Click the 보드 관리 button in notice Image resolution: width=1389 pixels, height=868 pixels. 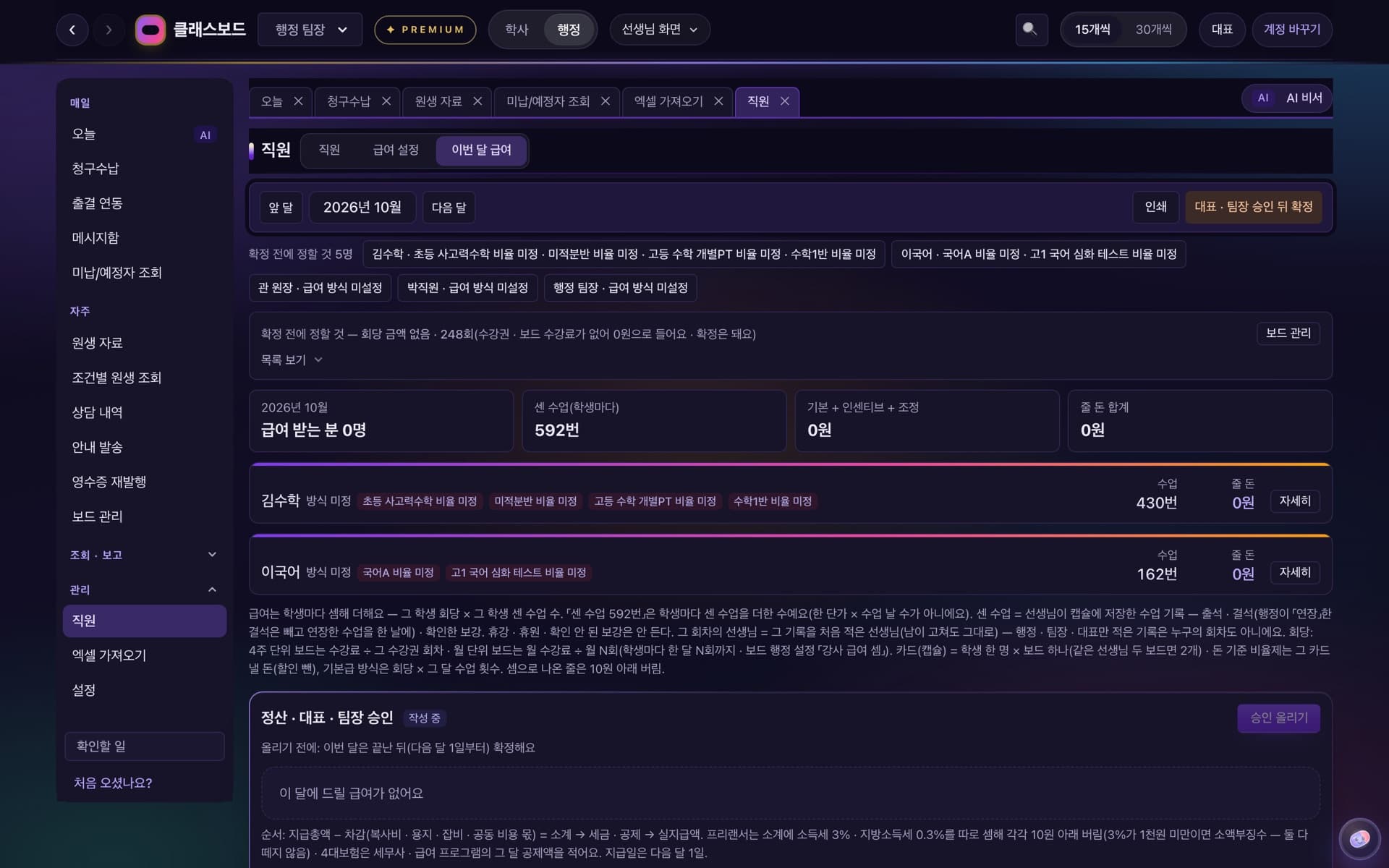click(x=1288, y=333)
